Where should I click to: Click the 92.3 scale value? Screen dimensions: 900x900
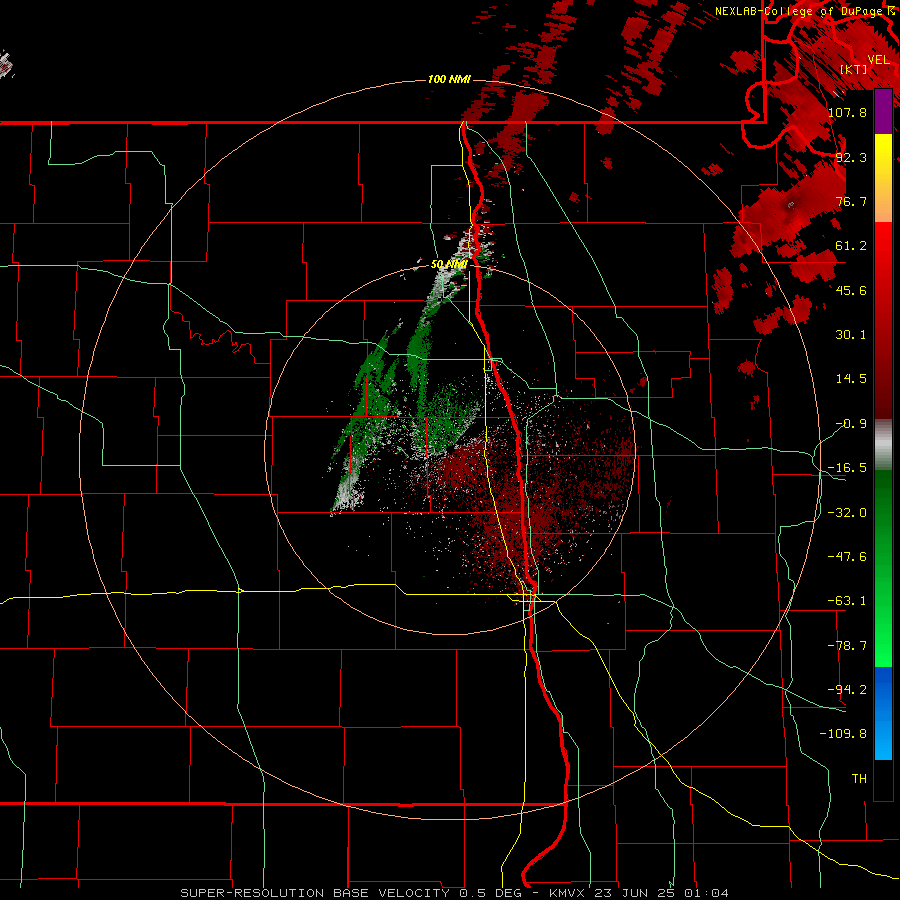point(851,157)
